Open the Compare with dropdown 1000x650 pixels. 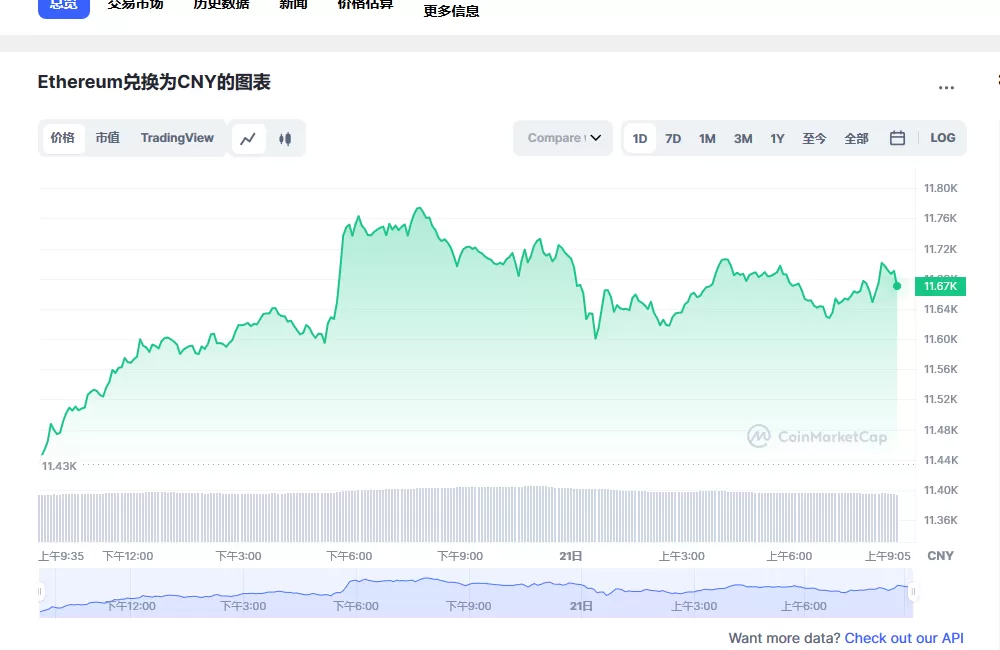point(556,138)
